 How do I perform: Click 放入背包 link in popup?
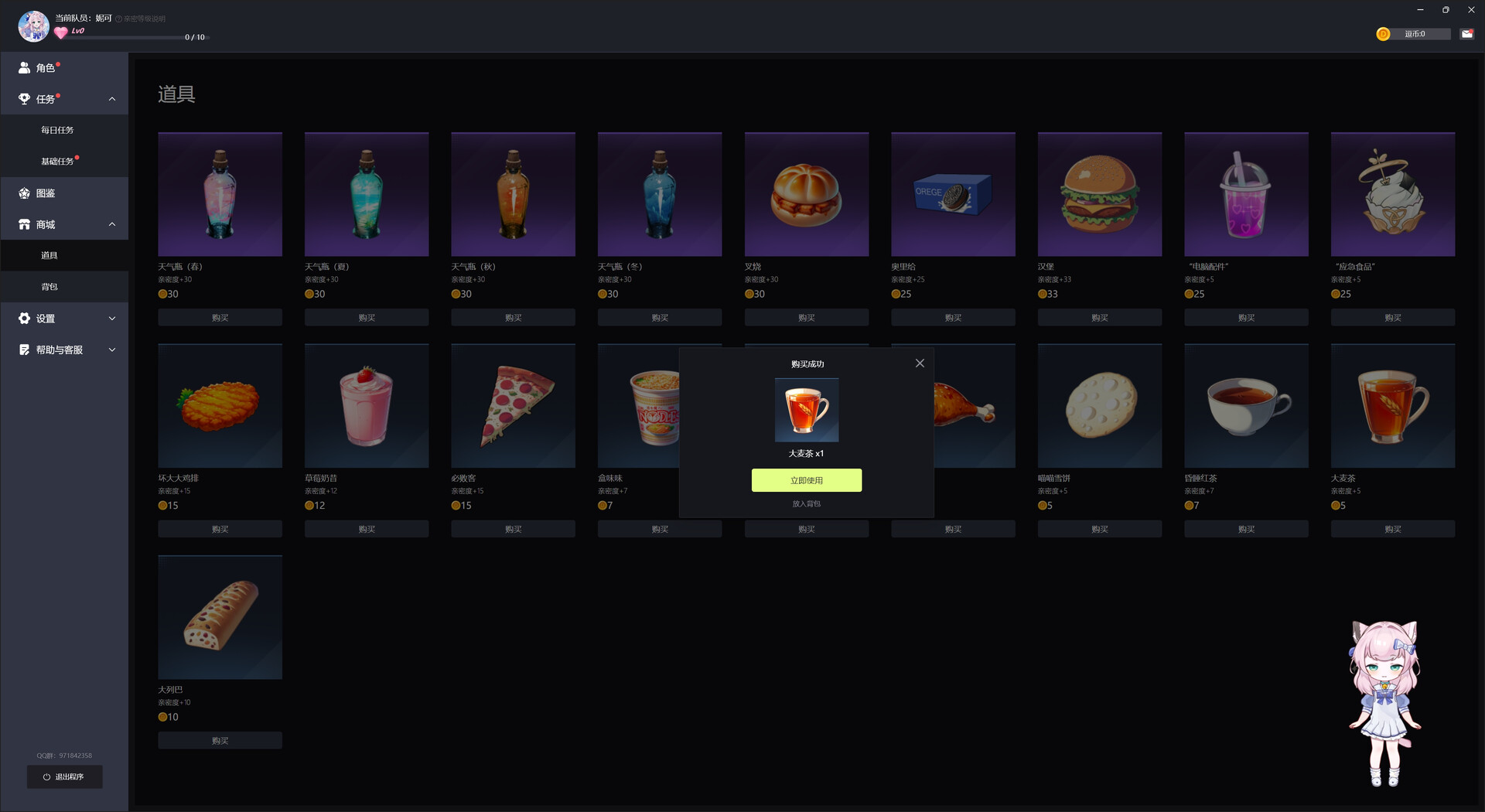tap(807, 503)
